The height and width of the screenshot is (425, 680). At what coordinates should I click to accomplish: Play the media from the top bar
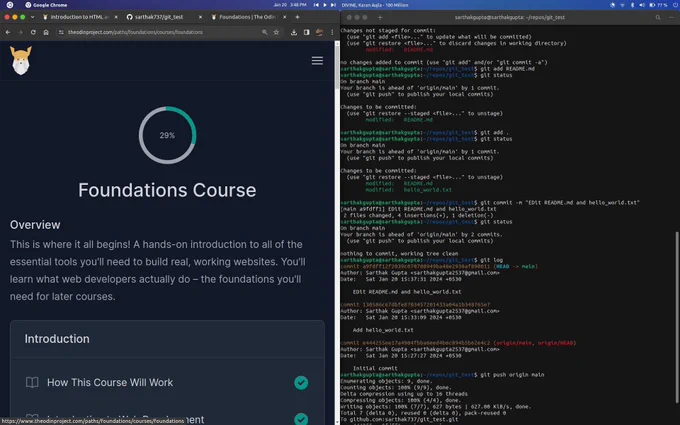tap(325, 5)
